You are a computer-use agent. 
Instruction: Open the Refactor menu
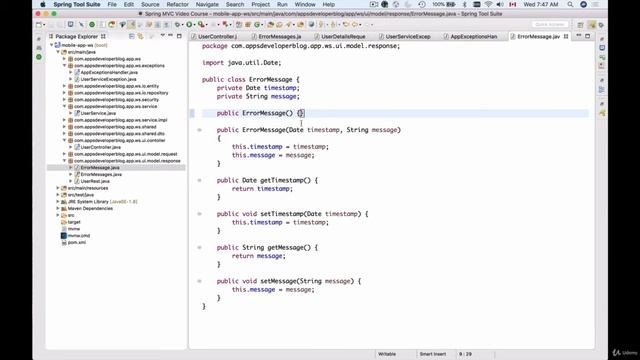tap(178, 4)
